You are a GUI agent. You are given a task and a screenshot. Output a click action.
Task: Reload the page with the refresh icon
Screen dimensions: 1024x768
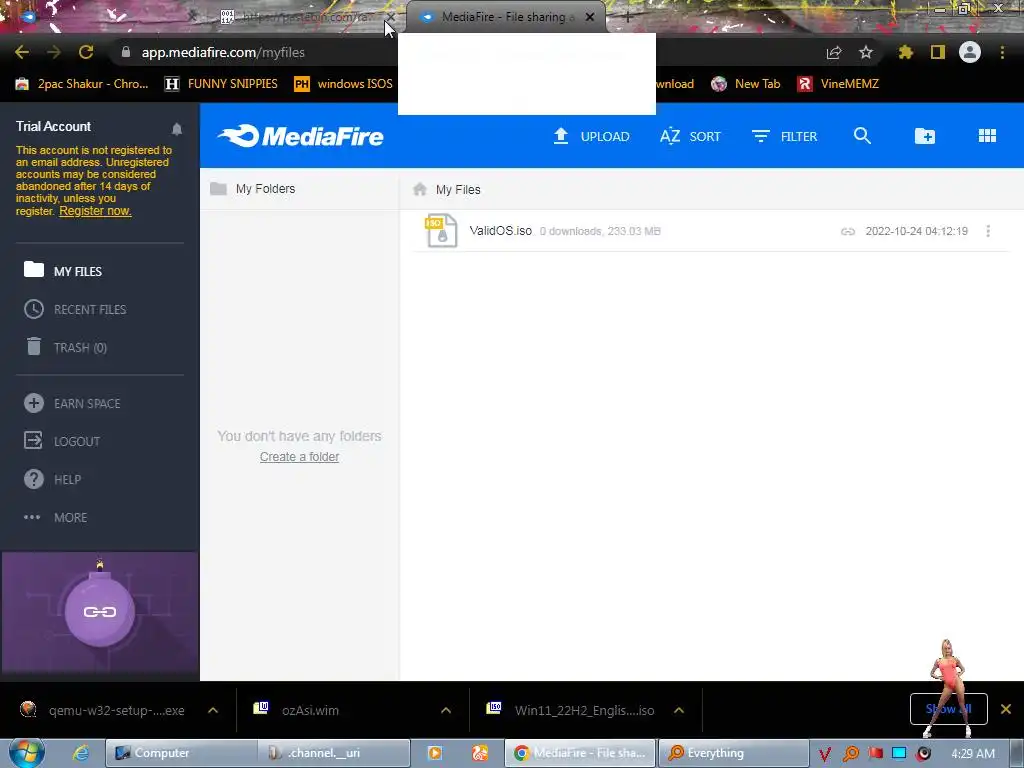86,52
